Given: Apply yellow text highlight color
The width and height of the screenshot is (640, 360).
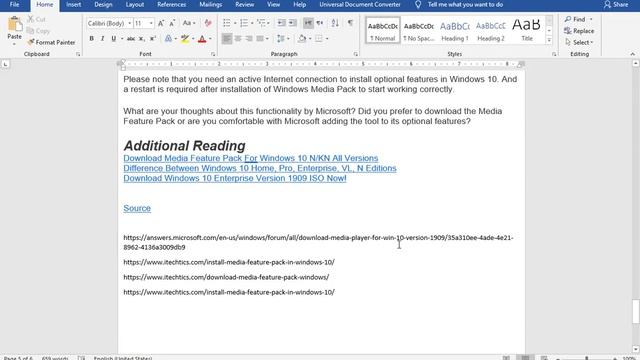Looking at the screenshot, I should coord(185,39).
